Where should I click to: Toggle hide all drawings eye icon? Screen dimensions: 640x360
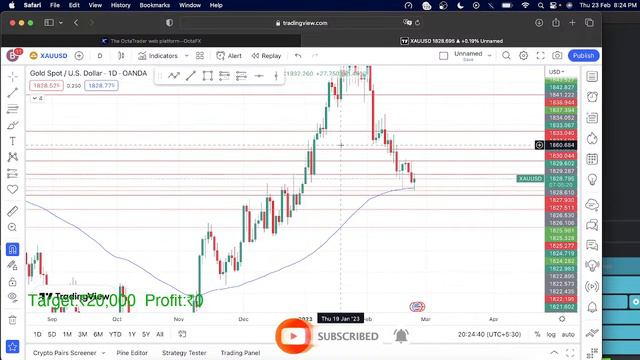(13, 298)
